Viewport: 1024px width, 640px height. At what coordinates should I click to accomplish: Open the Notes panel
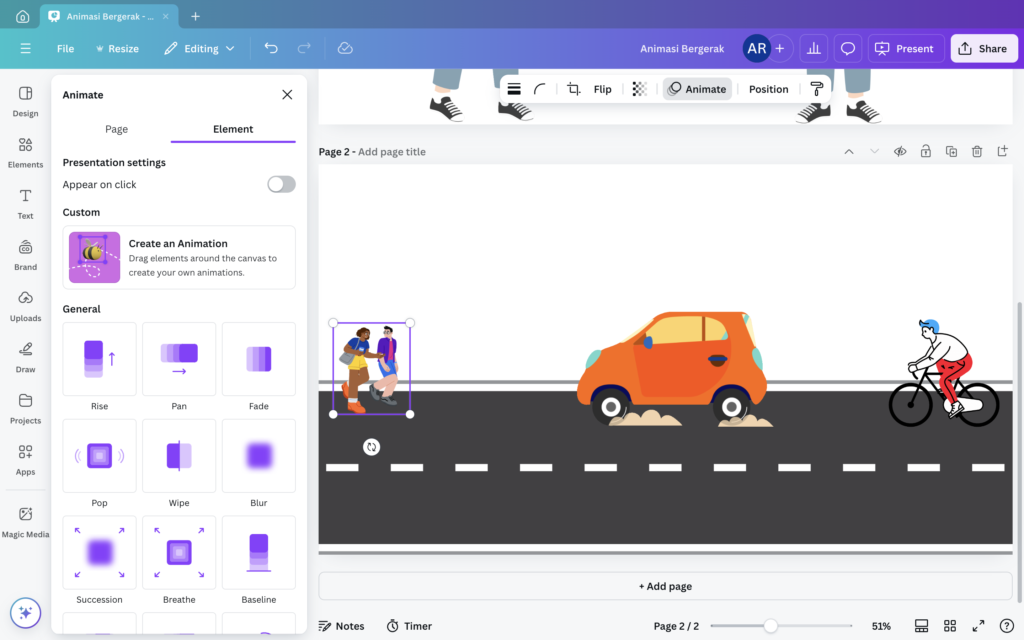pyautogui.click(x=342, y=626)
